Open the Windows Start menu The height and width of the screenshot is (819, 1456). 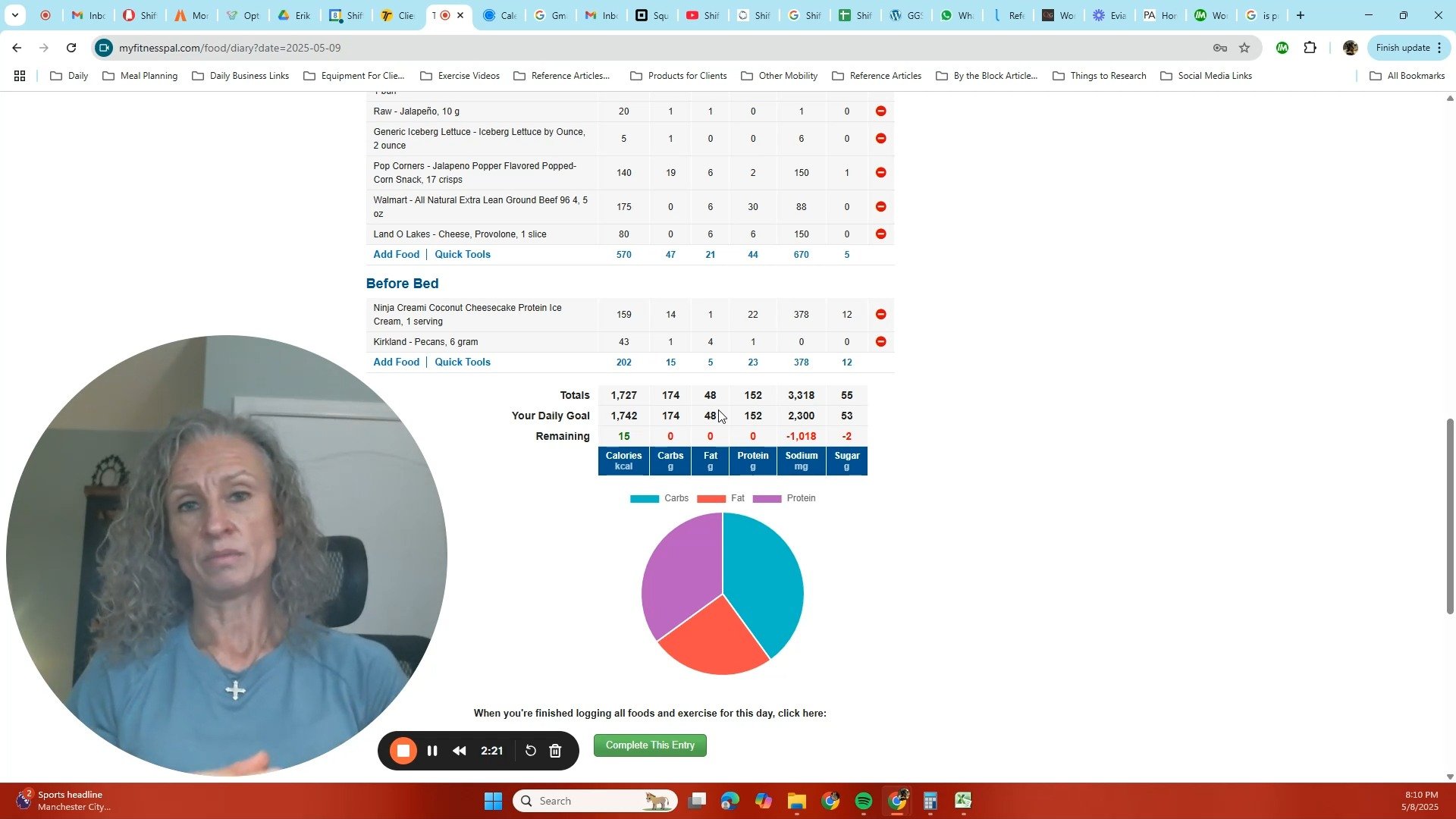tap(493, 801)
